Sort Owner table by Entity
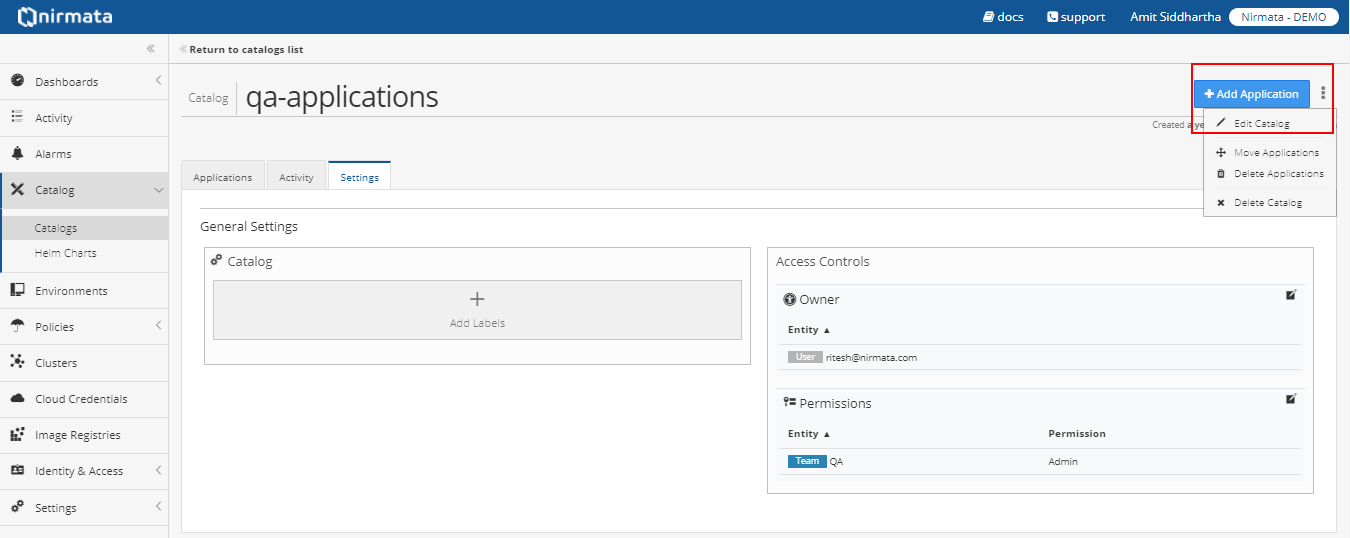 [x=809, y=330]
